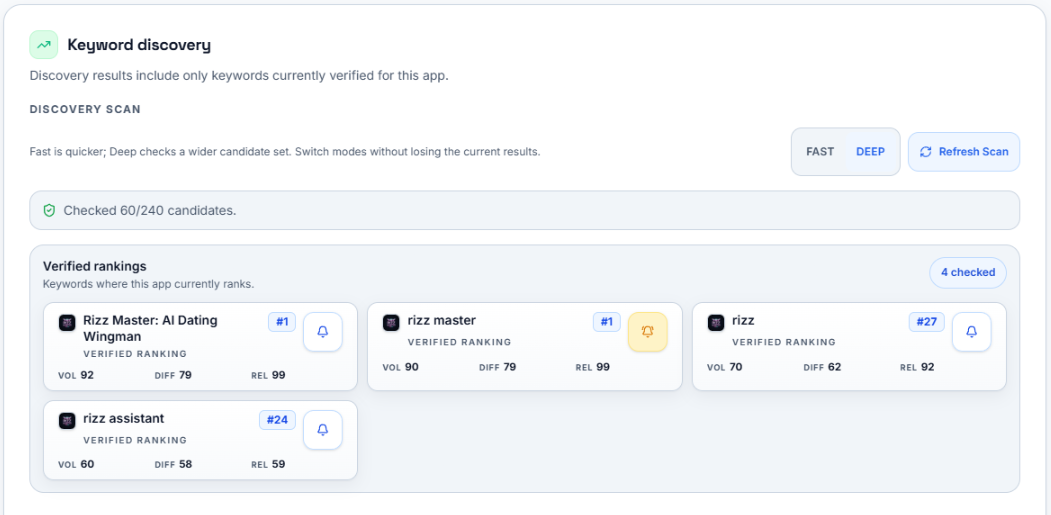Click the #24 rank badge

tap(277, 420)
